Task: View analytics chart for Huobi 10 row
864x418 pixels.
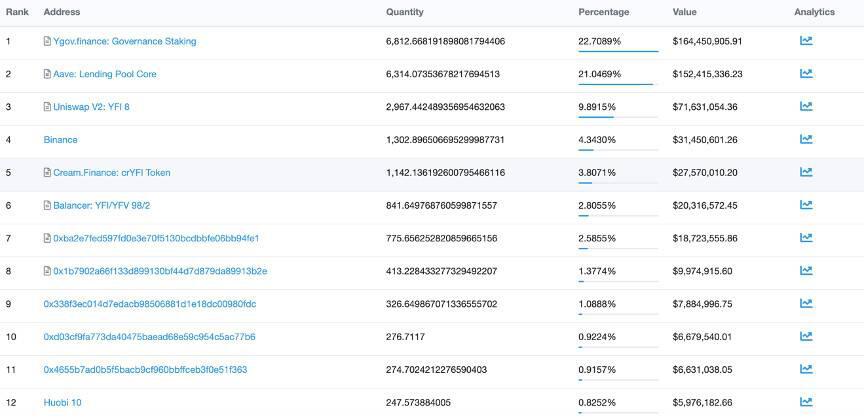Action: coord(806,402)
